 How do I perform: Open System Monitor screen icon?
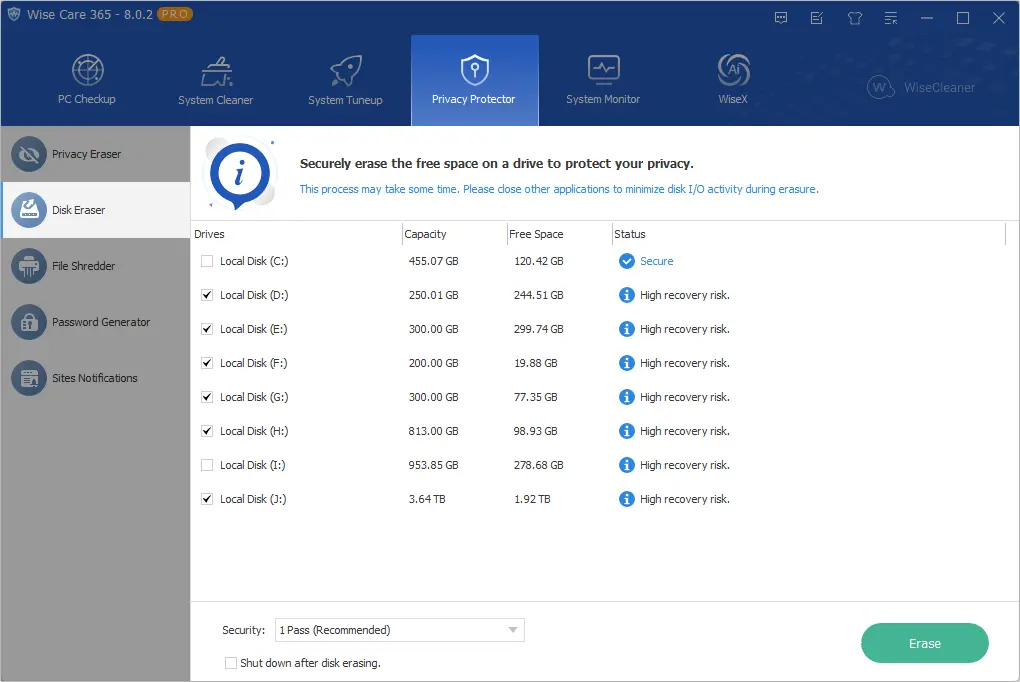click(x=604, y=70)
